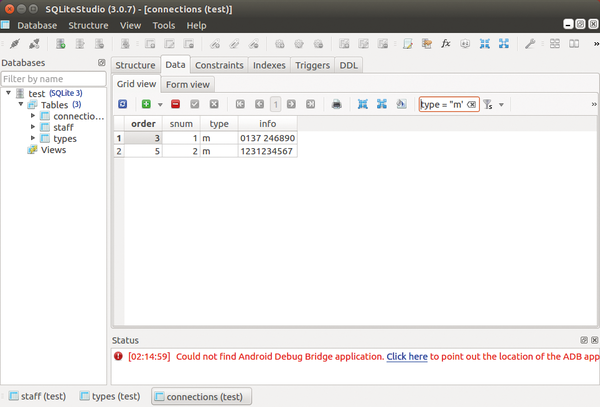Expand the staff table node
600x407 pixels.
[x=33, y=127]
